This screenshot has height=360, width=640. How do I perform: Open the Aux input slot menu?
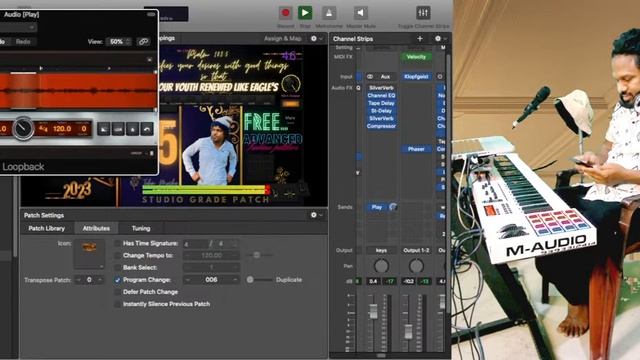[x=385, y=77]
